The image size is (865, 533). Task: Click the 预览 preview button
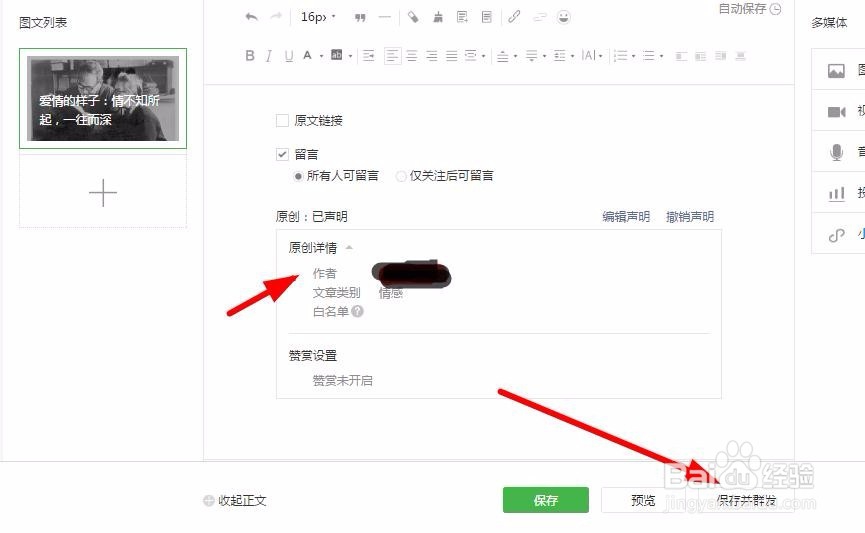pyautogui.click(x=643, y=500)
